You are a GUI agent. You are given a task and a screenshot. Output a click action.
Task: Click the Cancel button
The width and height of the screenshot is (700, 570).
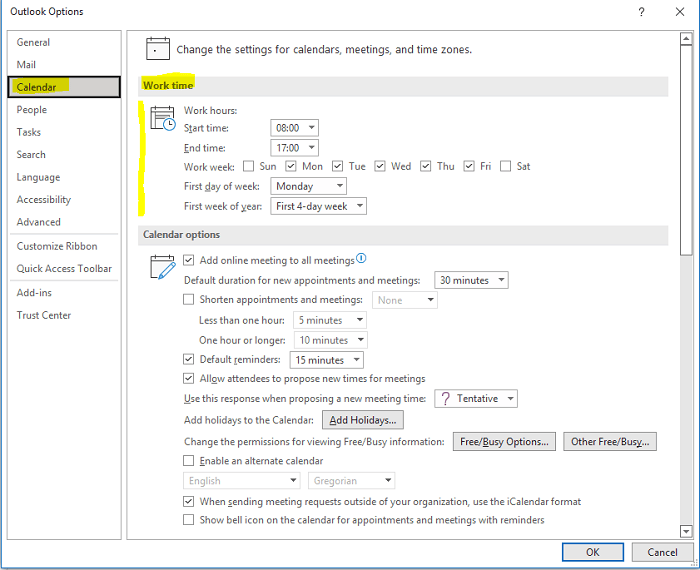click(x=662, y=552)
